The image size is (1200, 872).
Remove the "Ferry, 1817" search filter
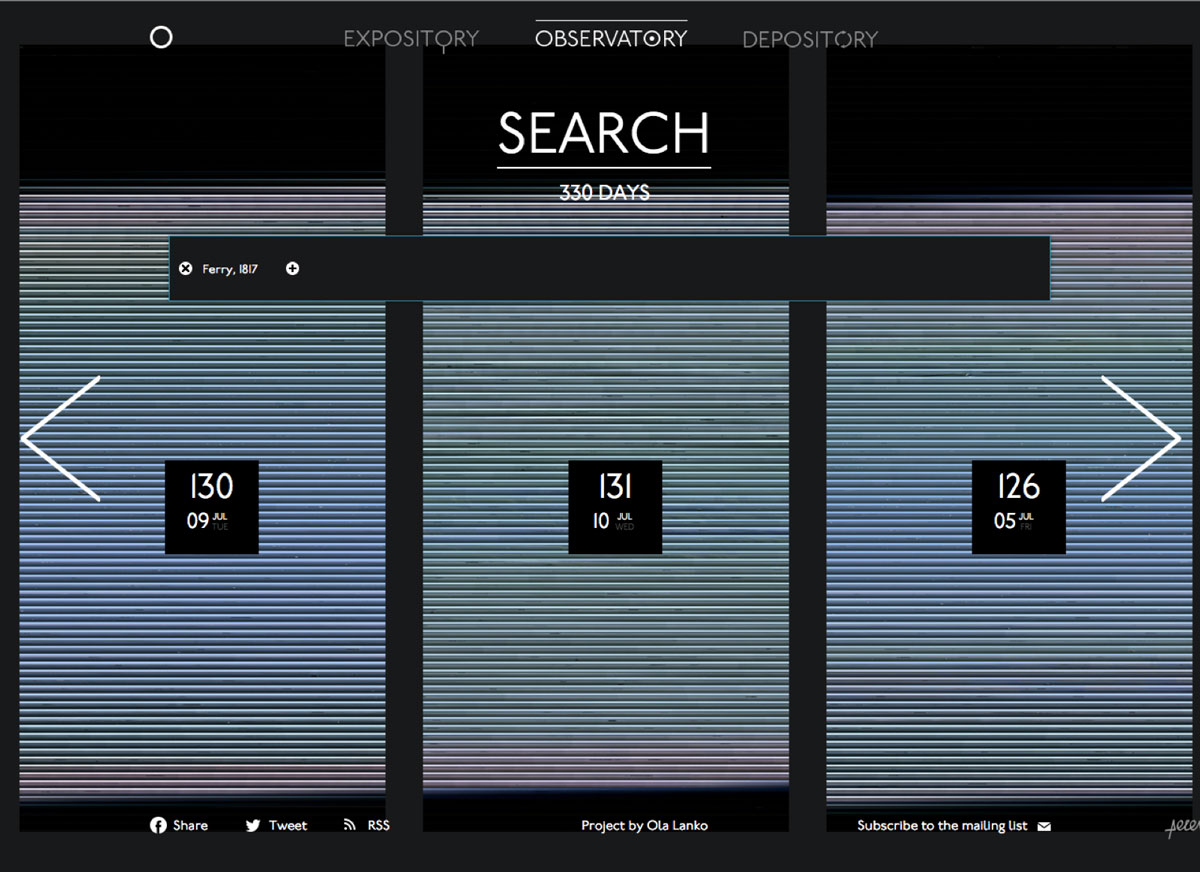(x=185, y=269)
